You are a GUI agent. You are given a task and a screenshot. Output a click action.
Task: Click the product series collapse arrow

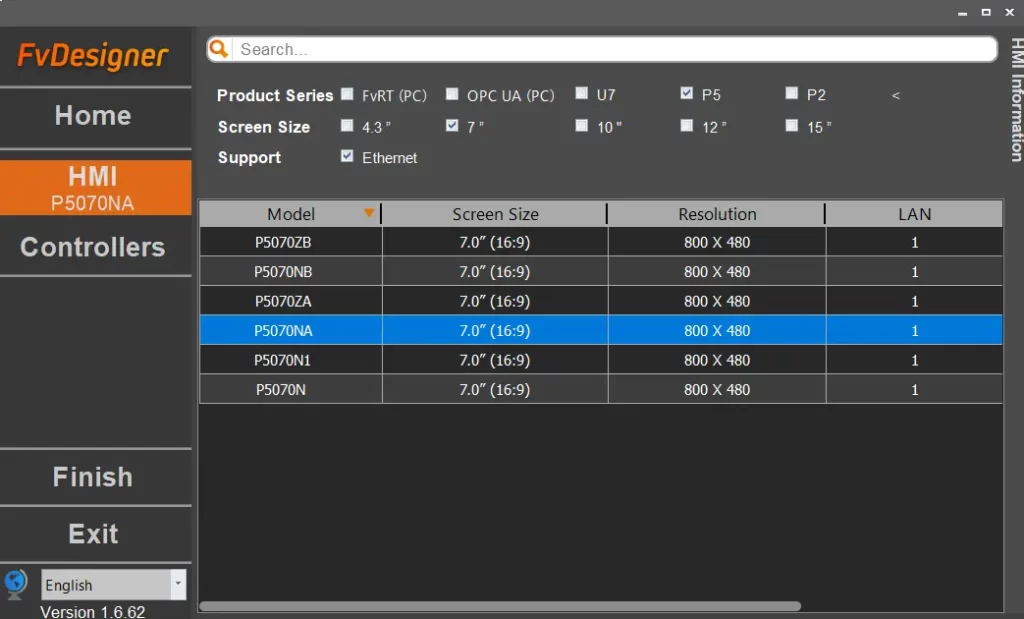tap(895, 96)
